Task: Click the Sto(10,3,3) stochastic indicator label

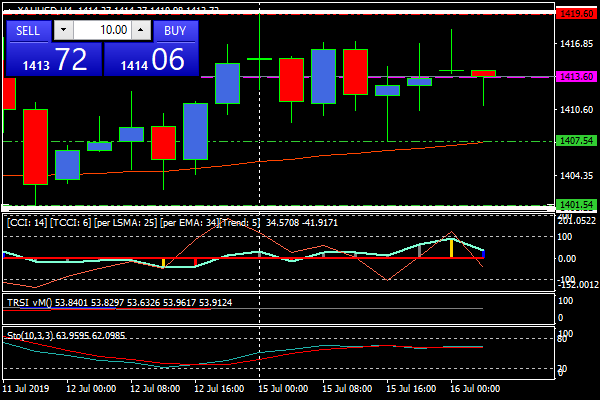Action: click(x=30, y=335)
